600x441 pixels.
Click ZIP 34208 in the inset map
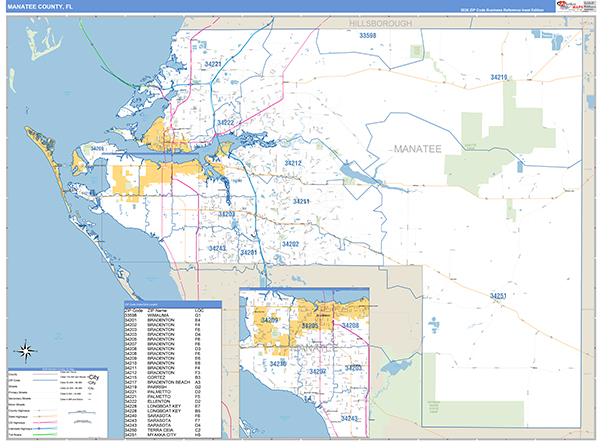350,326
